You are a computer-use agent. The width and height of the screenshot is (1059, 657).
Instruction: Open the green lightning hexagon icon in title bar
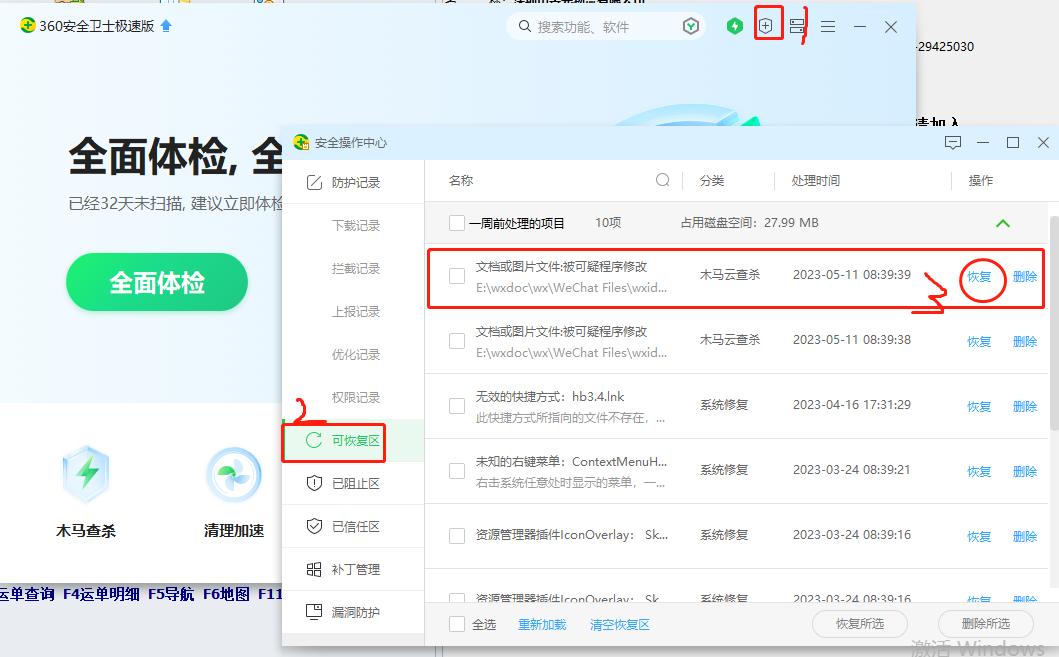(x=734, y=26)
